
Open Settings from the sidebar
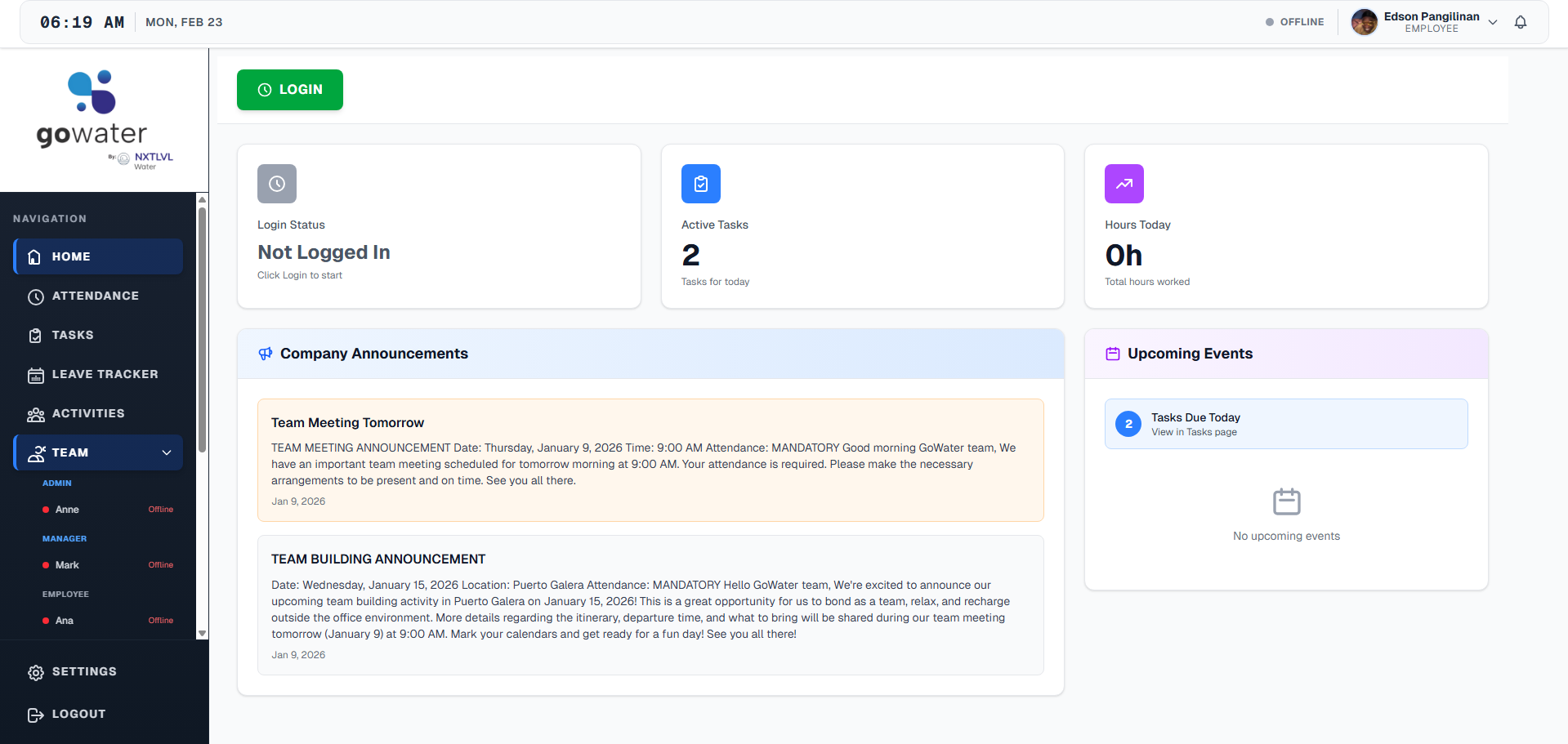tap(84, 671)
